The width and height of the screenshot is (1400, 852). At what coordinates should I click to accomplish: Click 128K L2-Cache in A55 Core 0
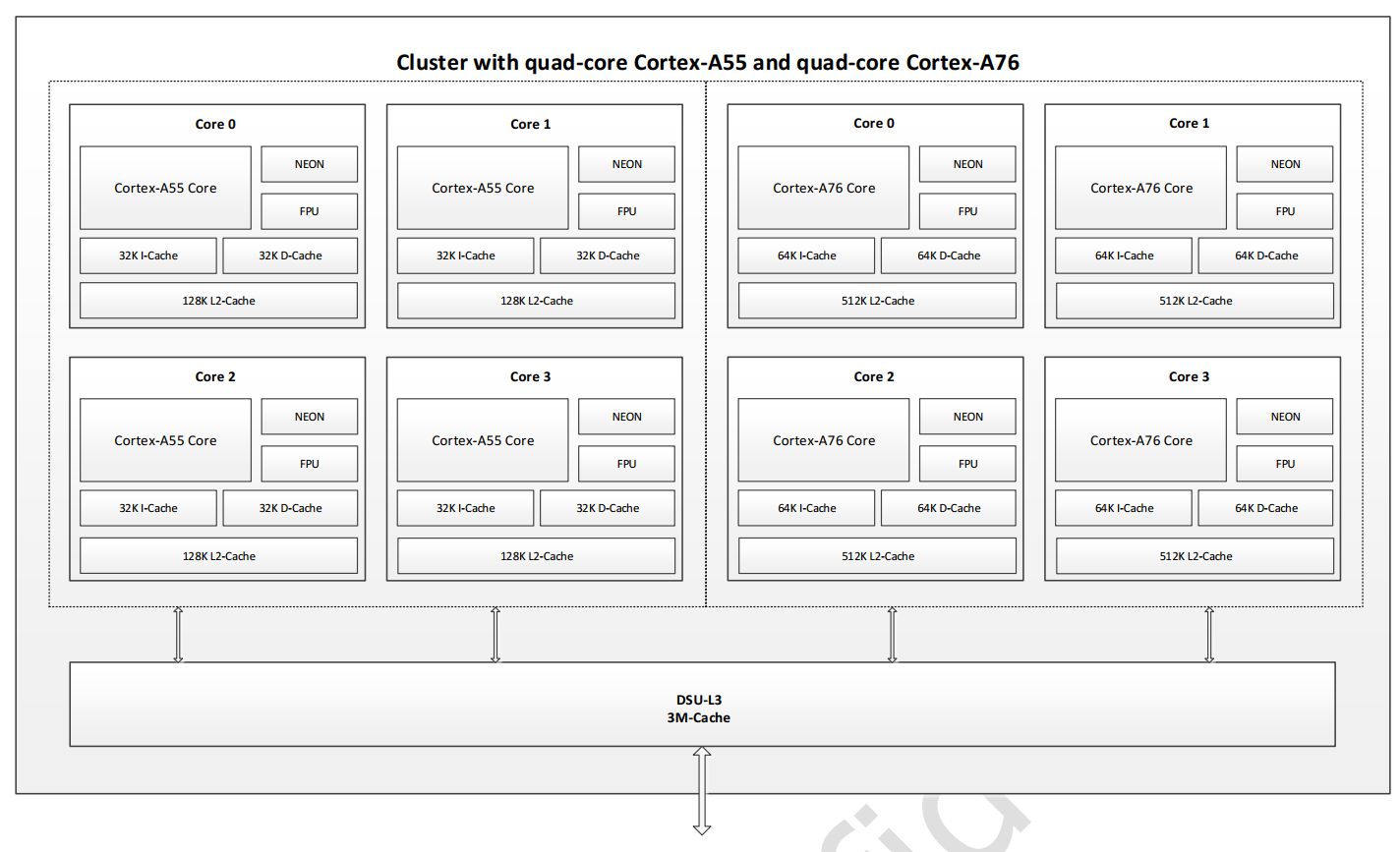[218, 301]
